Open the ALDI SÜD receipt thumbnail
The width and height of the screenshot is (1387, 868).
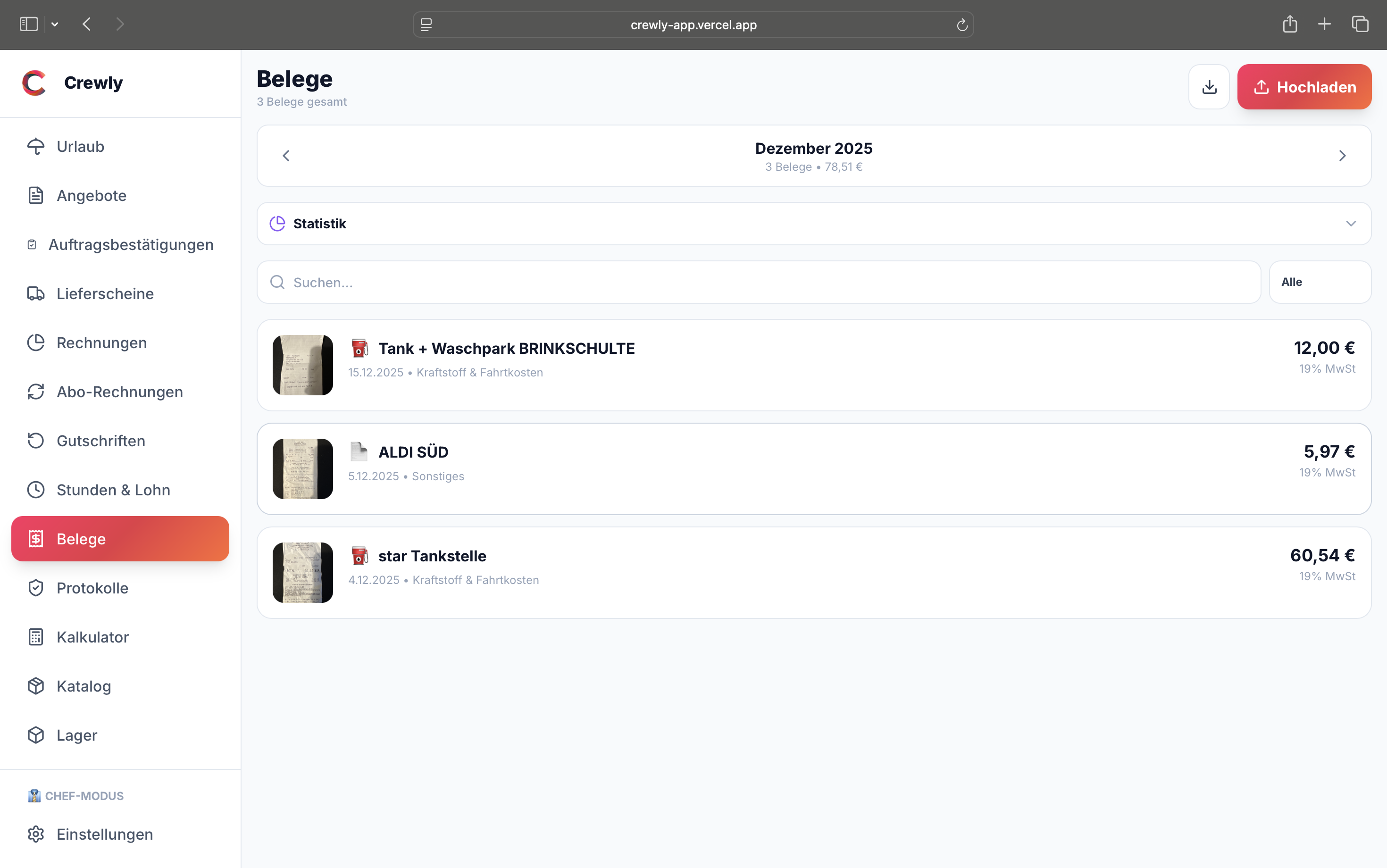pos(302,468)
